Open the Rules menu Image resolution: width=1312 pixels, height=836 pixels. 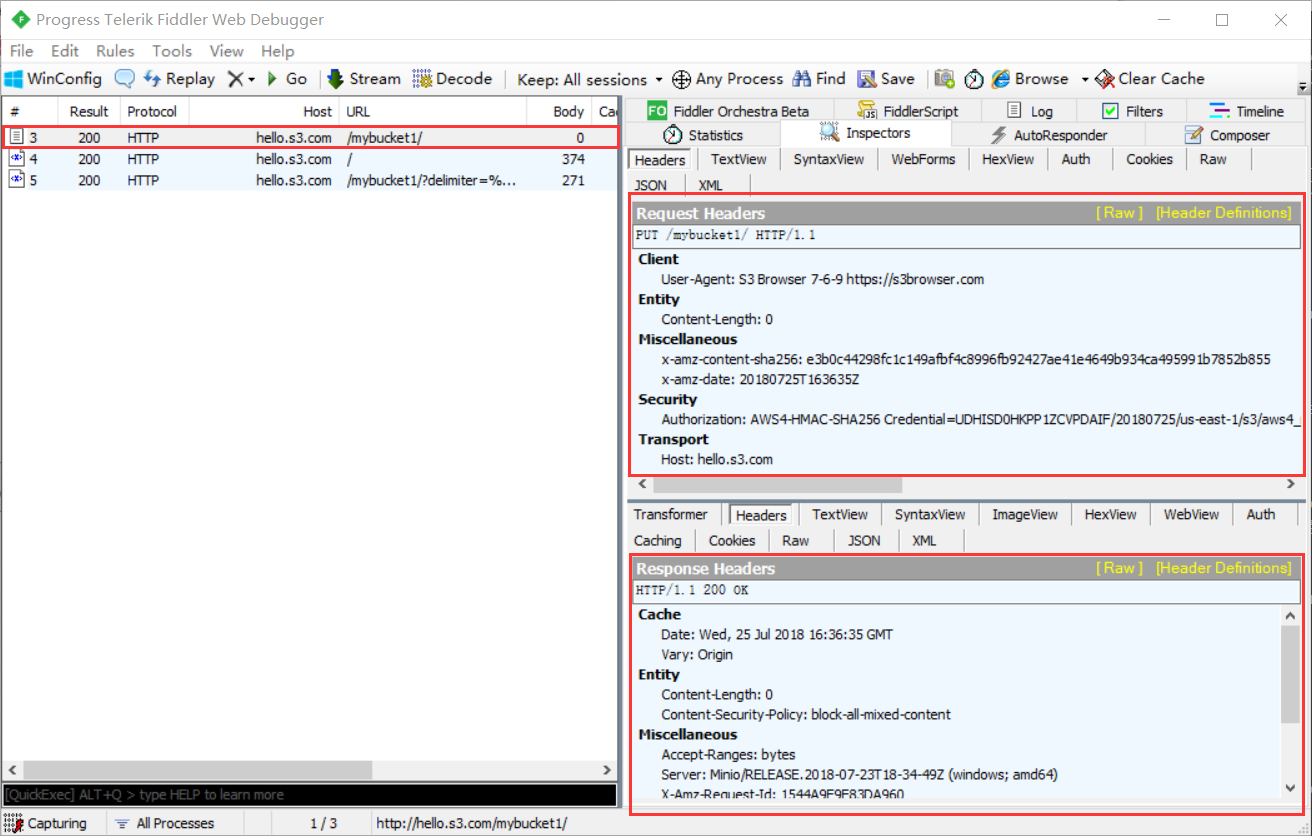tap(115, 51)
